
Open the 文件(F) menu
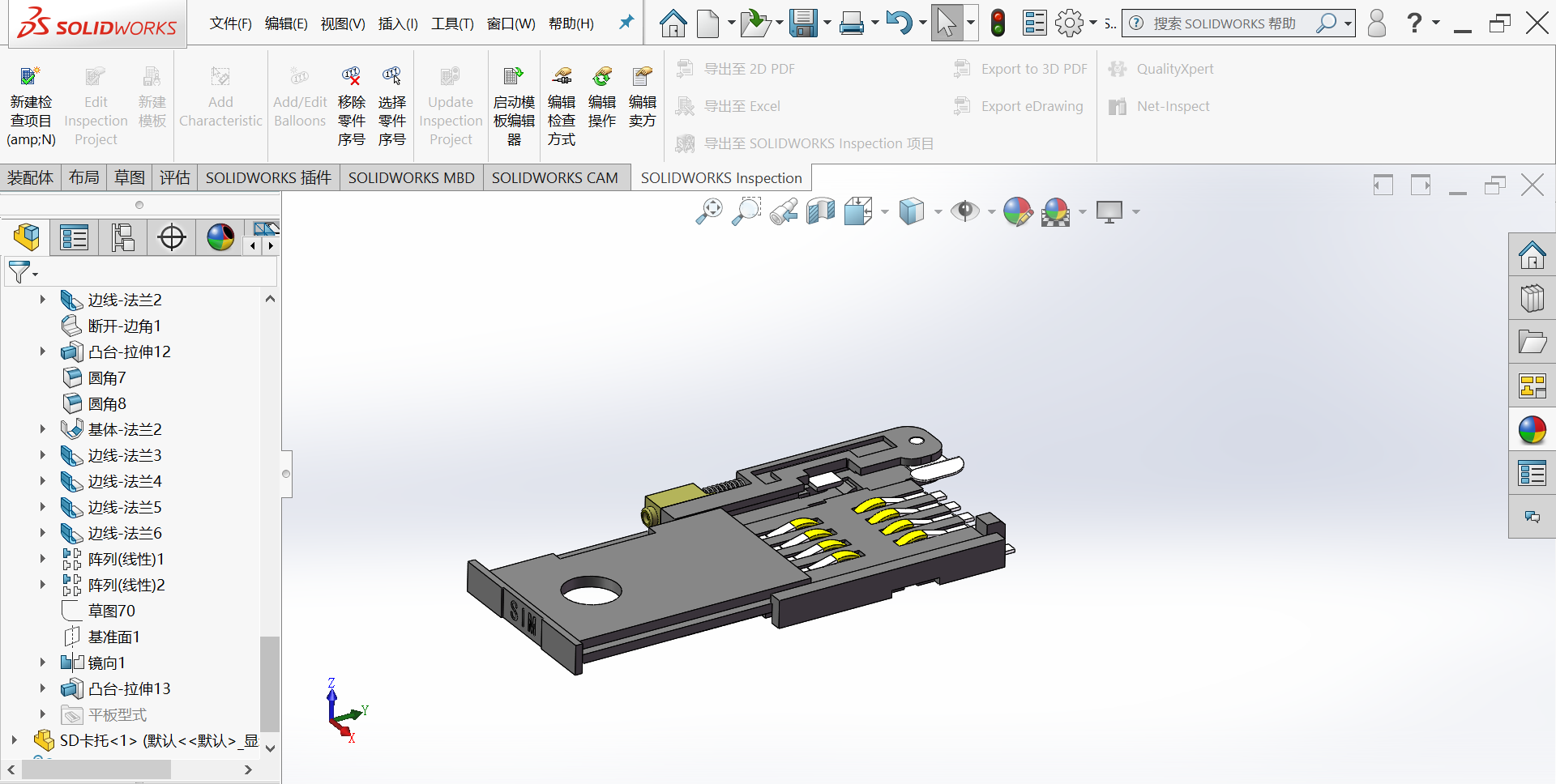[x=230, y=23]
